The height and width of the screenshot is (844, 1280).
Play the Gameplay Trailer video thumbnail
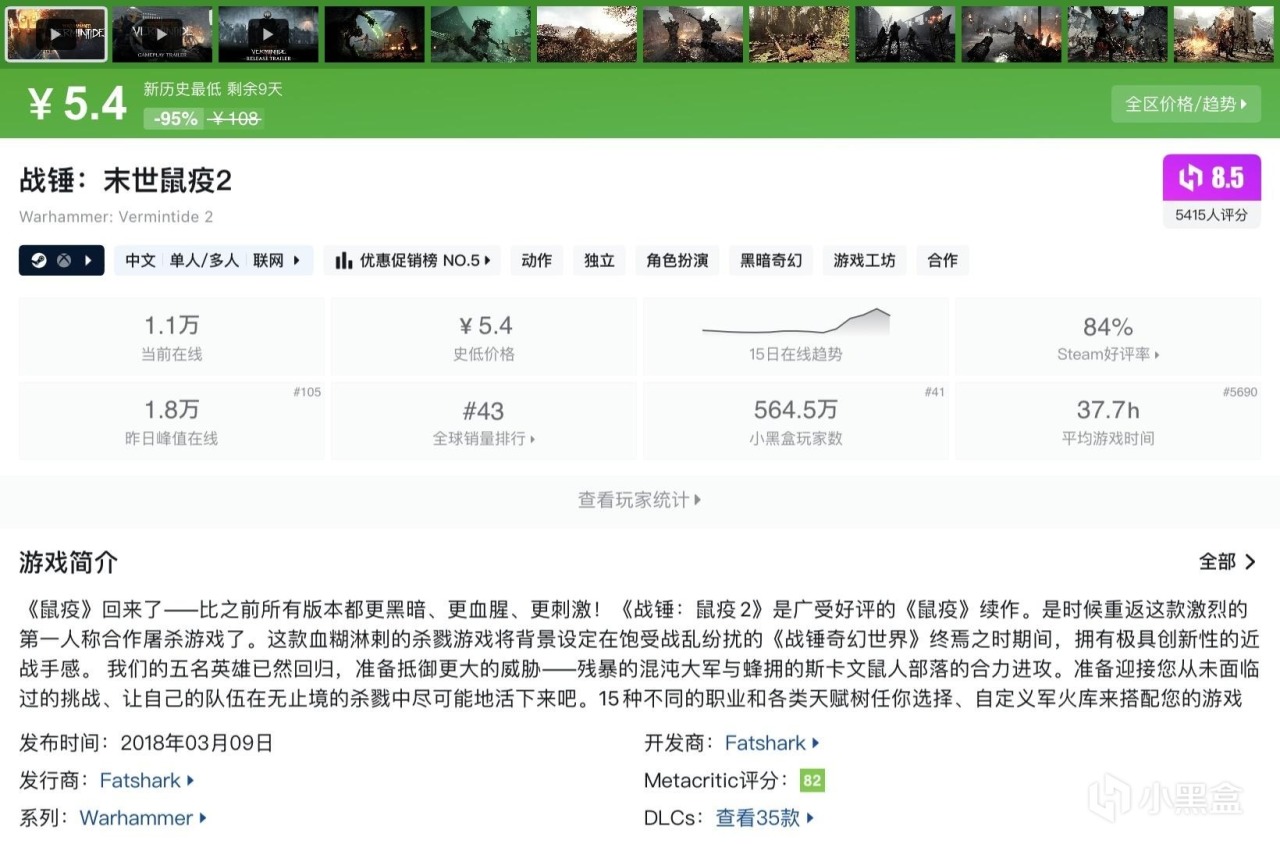(162, 35)
